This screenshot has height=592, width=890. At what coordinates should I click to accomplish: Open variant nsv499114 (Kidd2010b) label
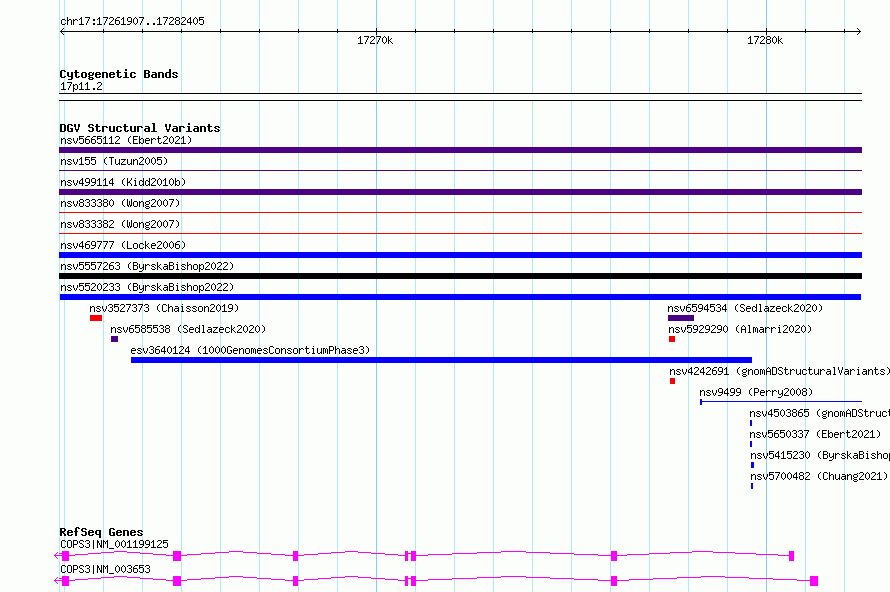pos(123,182)
